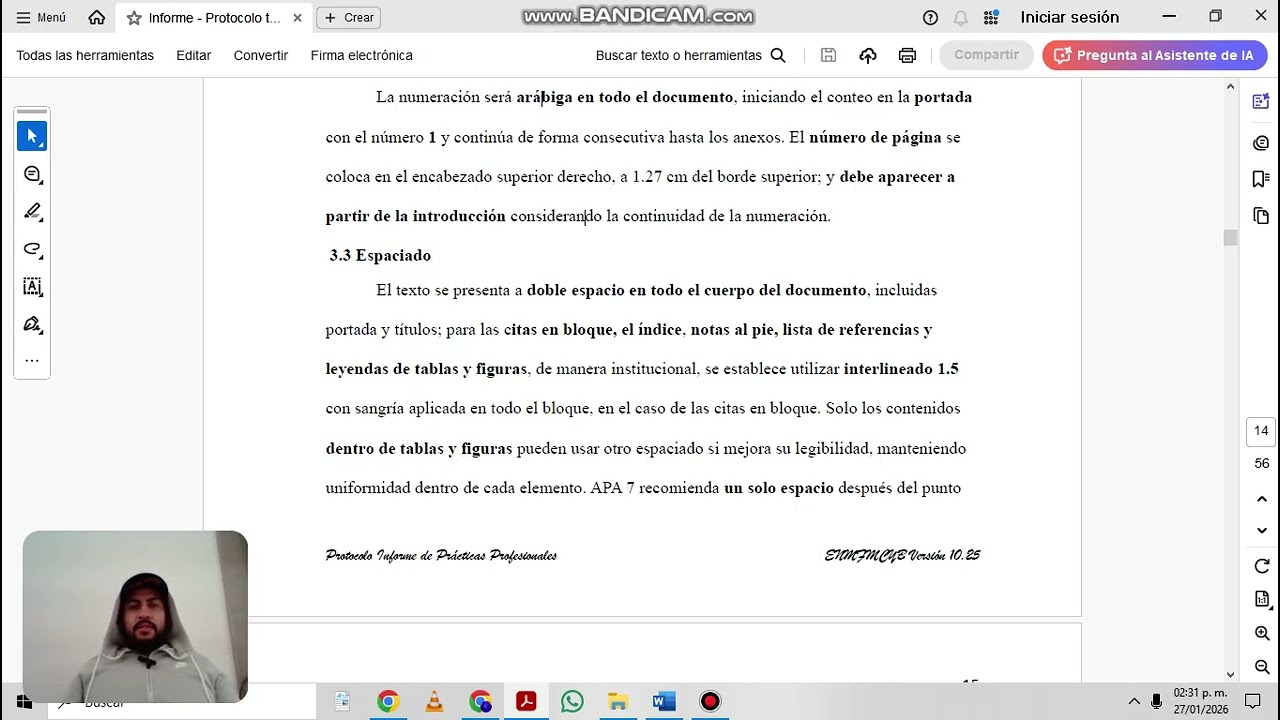Viewport: 1280px width, 720px height.
Task: Go to the Home icon
Action: (x=97, y=18)
